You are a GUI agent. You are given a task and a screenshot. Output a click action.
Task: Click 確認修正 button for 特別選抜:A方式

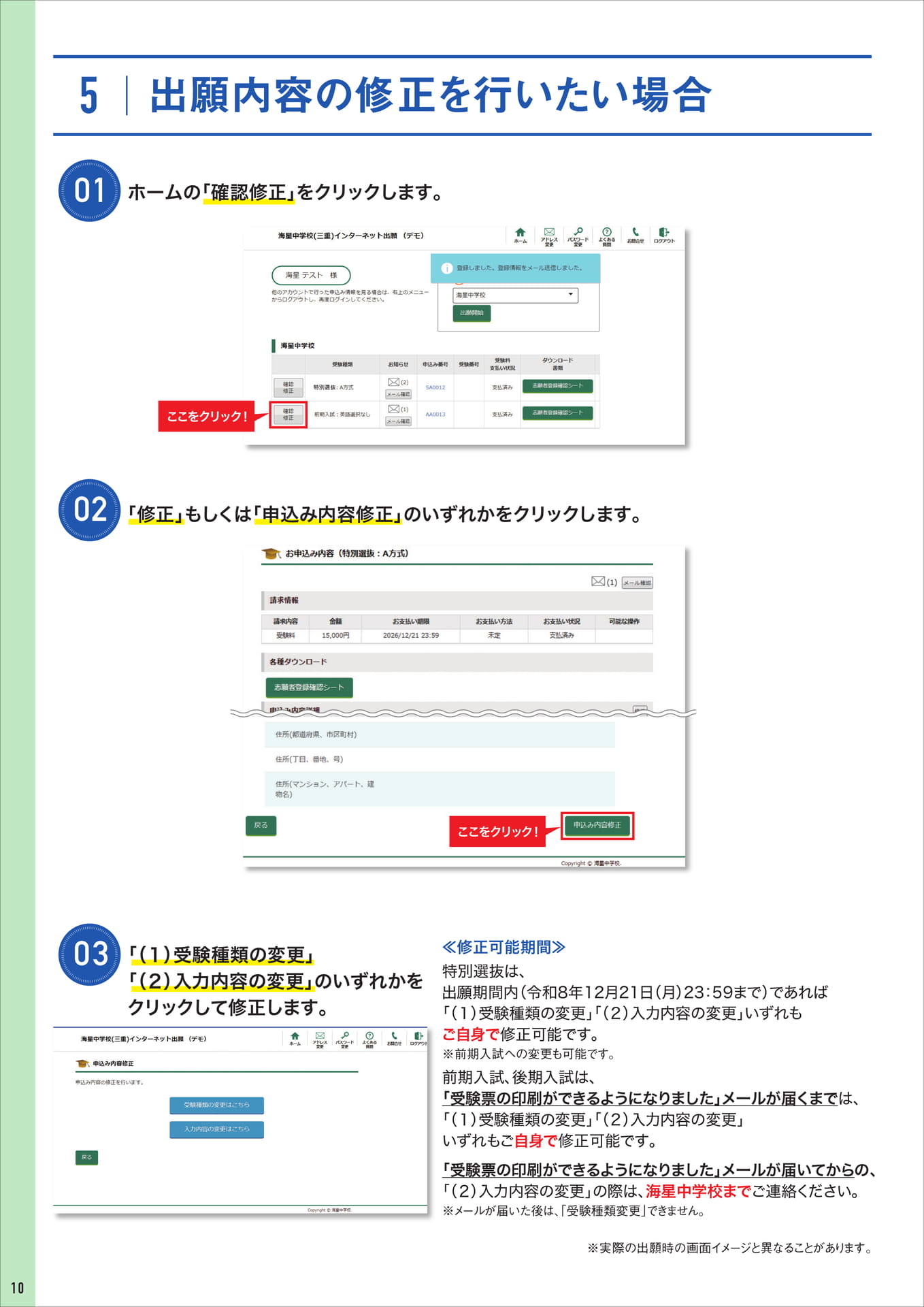click(x=288, y=387)
